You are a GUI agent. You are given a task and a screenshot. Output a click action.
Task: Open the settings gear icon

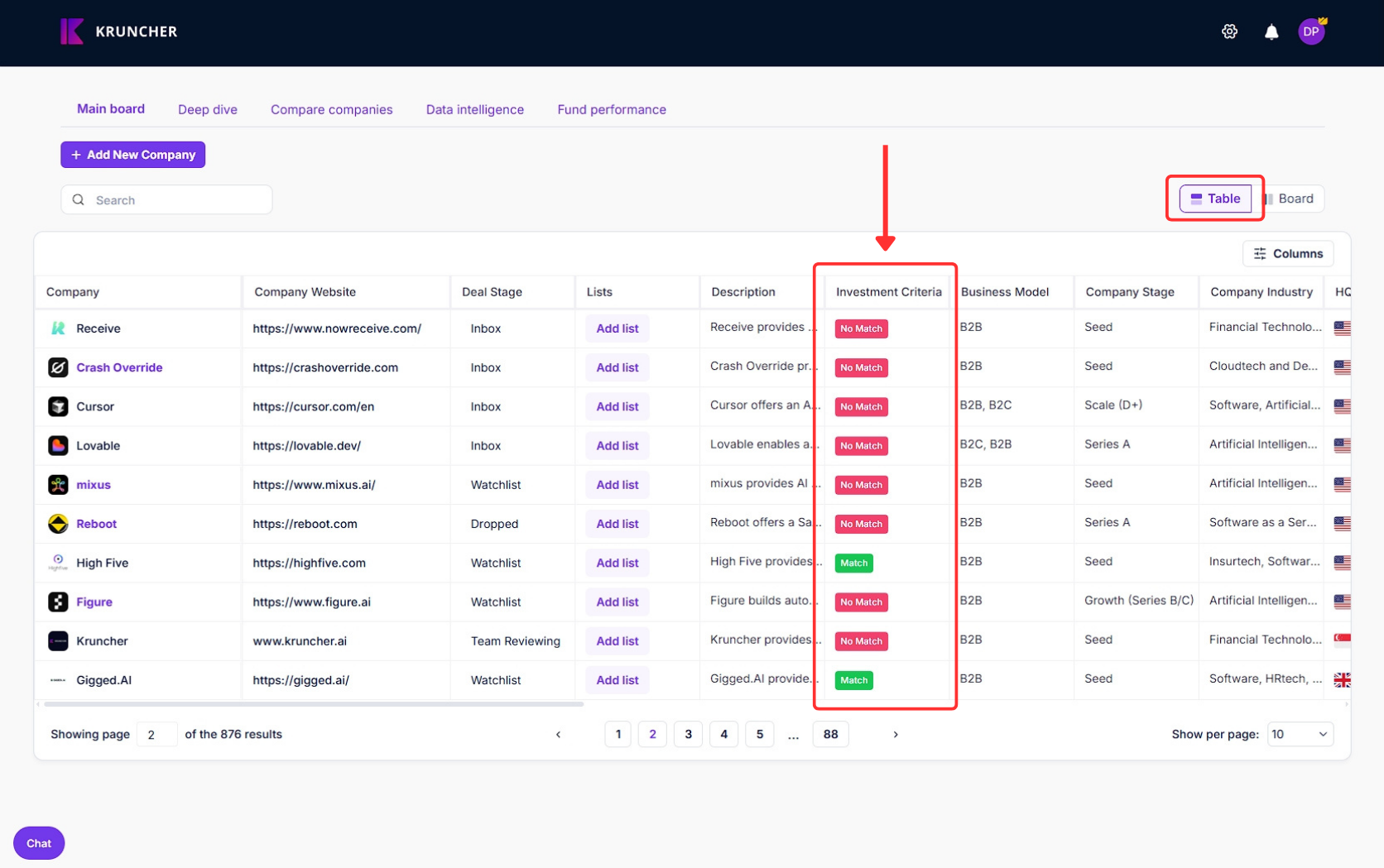(1229, 31)
